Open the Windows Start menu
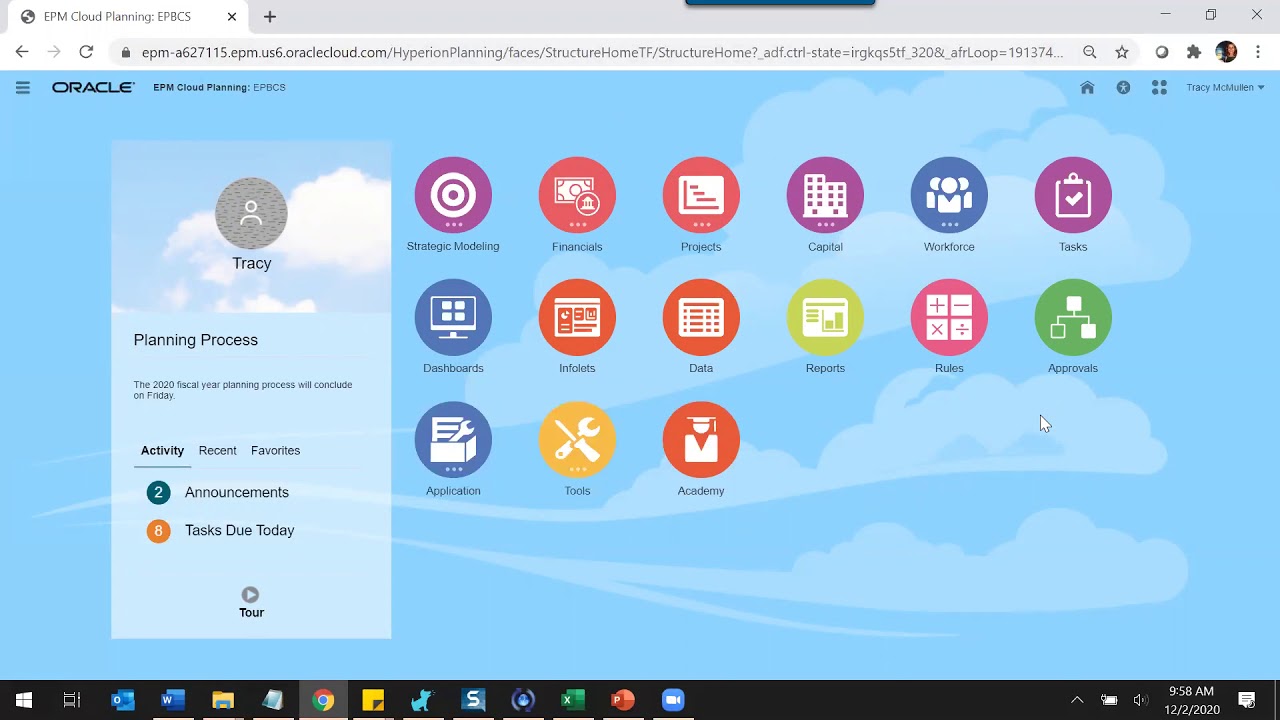Viewport: 1280px width, 720px height. click(x=24, y=700)
